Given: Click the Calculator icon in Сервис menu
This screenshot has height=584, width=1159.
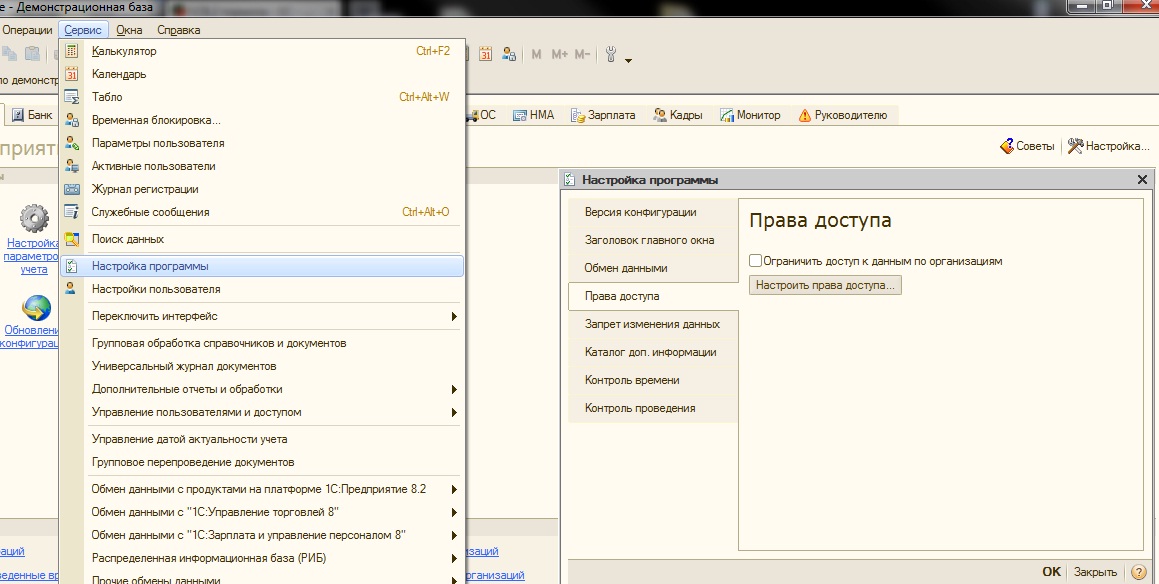Looking at the screenshot, I should [71, 51].
